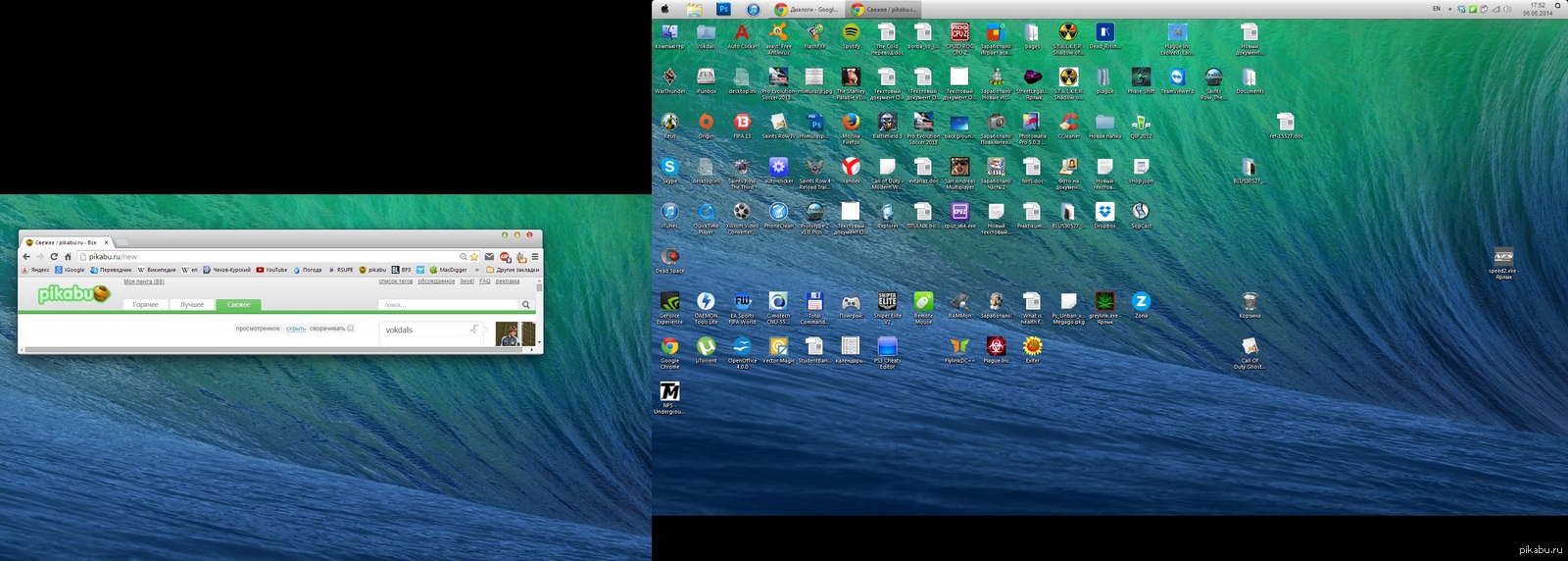Open the Vokdals folder icon
This screenshot has height=561, width=1568.
click(706, 35)
